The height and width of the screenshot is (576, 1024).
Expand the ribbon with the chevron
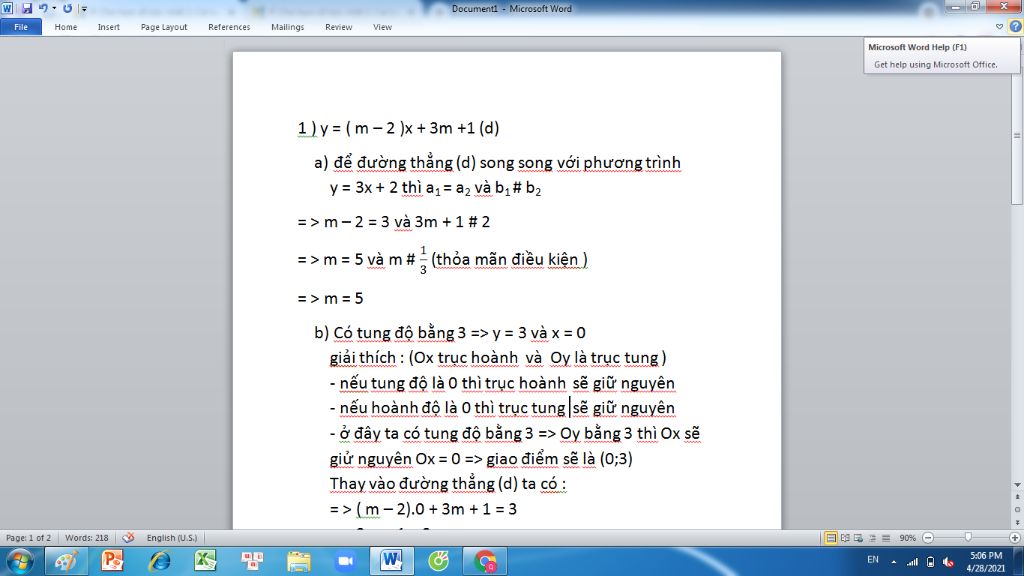point(999,27)
